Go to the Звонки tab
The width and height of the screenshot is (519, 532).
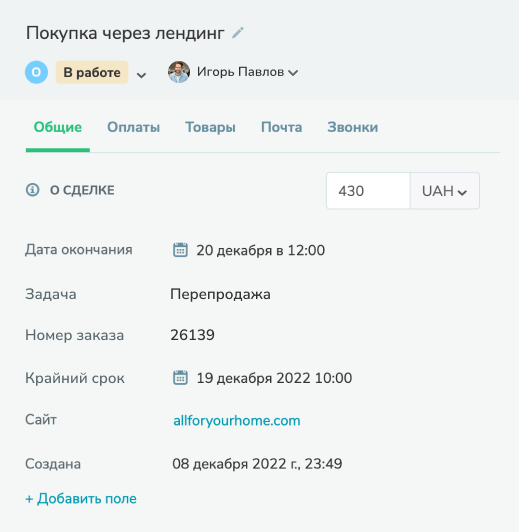coord(353,127)
